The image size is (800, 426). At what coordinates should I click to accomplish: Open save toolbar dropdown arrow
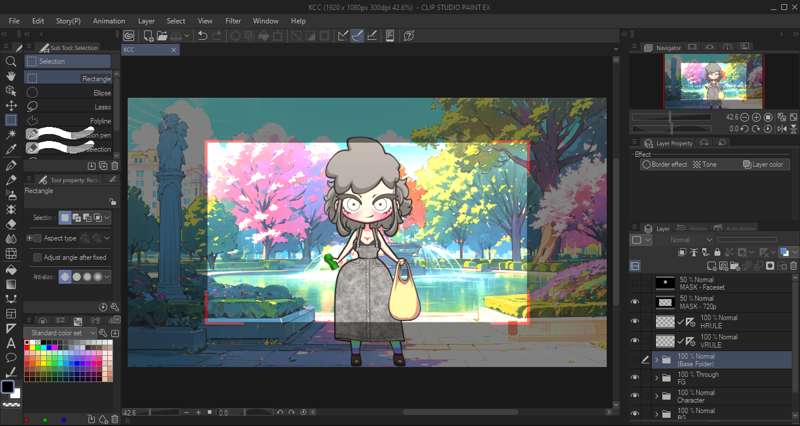tap(187, 36)
